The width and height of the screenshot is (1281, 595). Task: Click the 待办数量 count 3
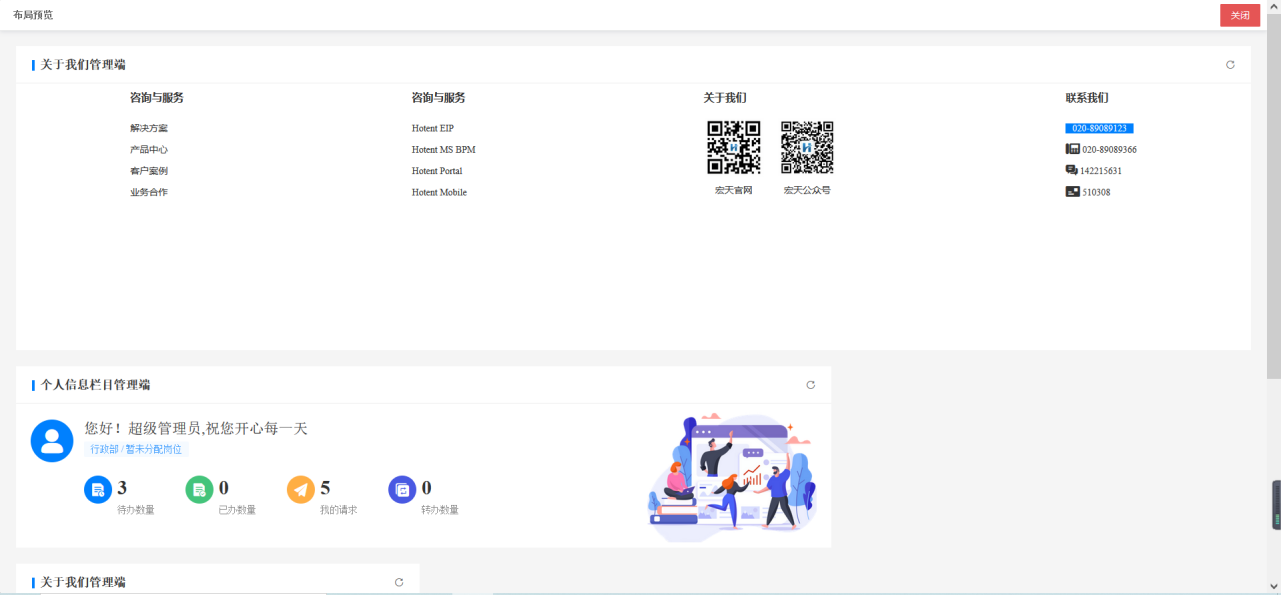click(122, 488)
